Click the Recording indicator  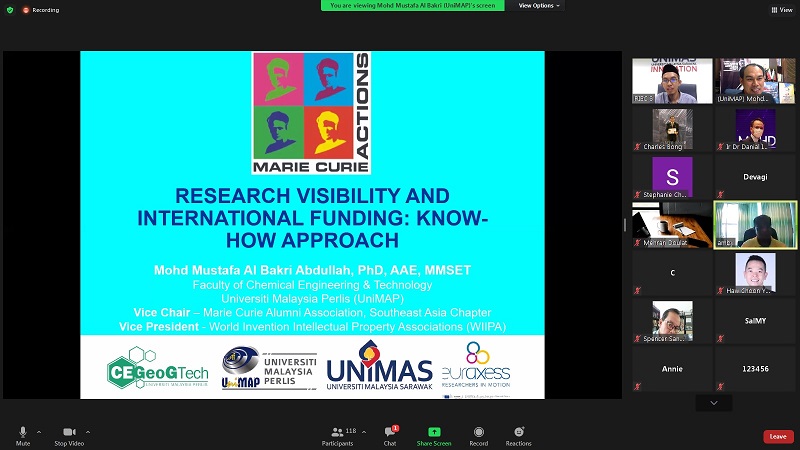click(x=41, y=10)
